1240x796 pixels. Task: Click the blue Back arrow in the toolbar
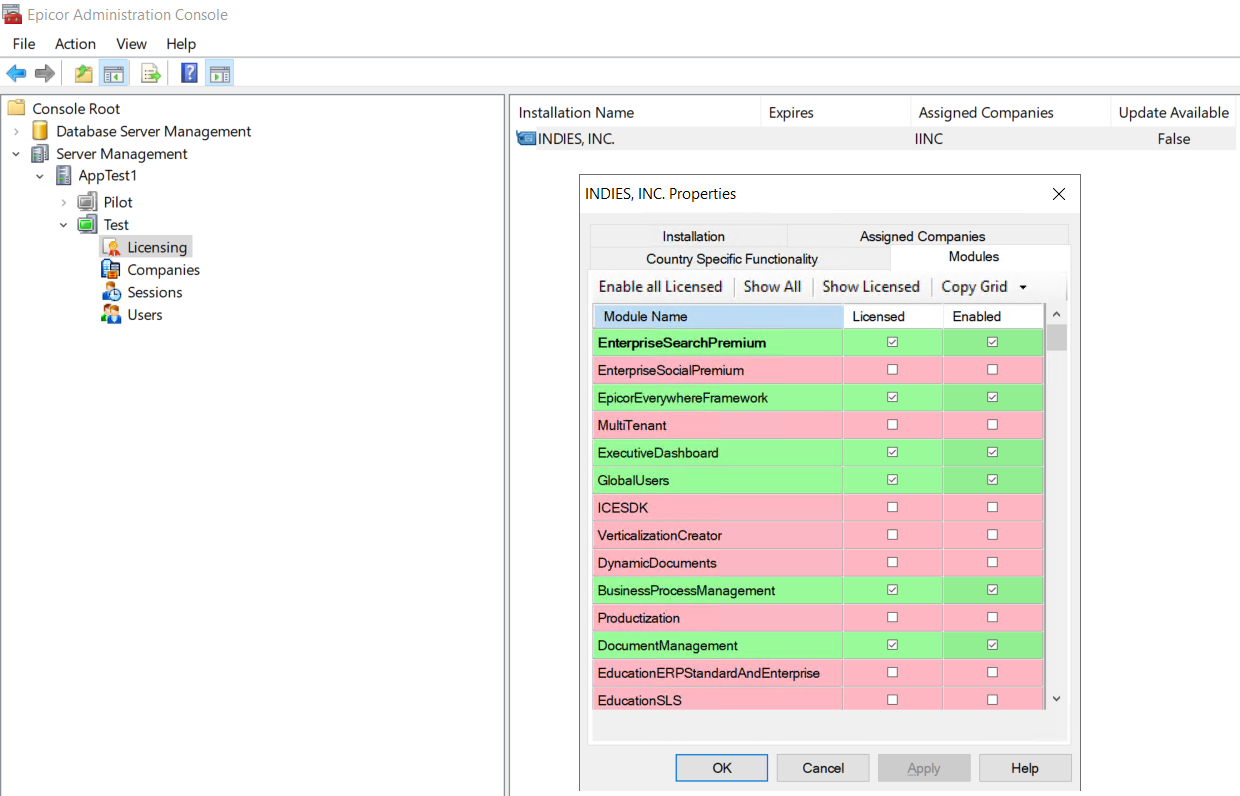tap(17, 74)
